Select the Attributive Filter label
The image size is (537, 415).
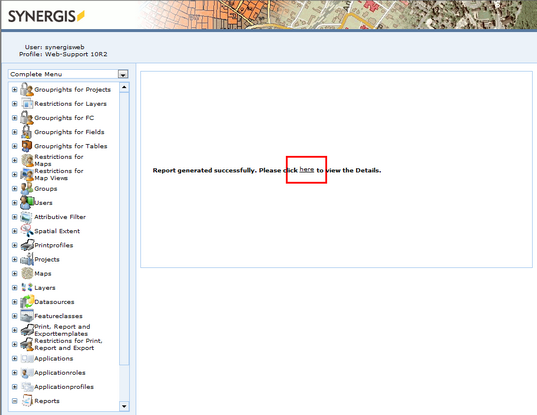tap(60, 217)
